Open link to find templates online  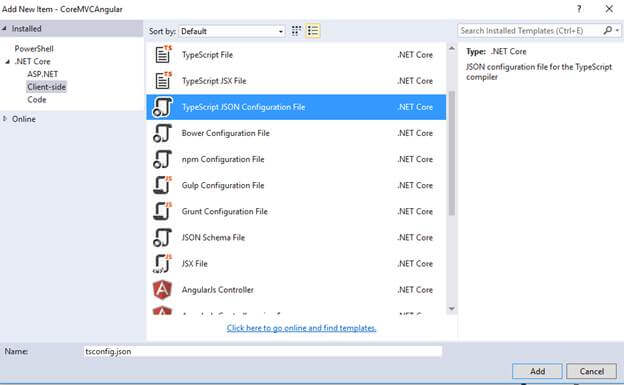[x=301, y=328]
